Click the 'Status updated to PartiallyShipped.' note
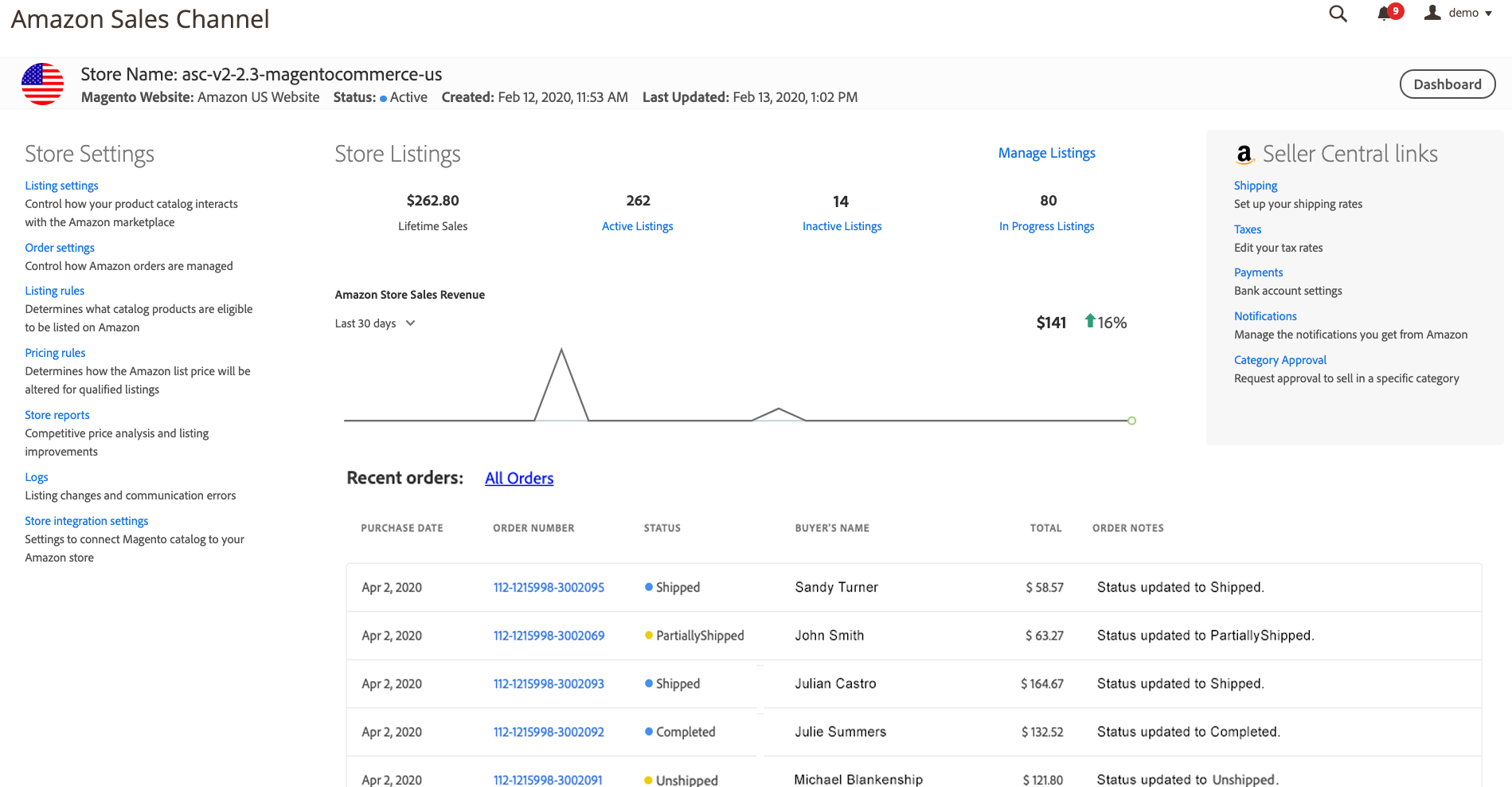 [x=1205, y=636]
